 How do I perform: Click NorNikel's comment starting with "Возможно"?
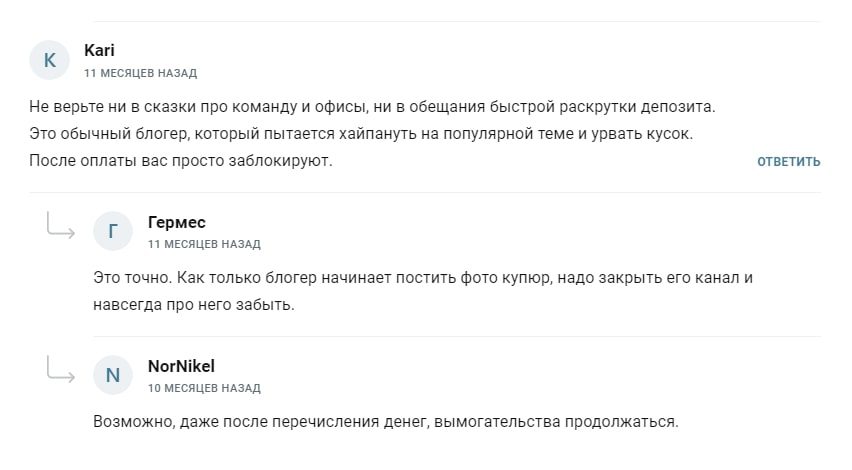pyautogui.click(x=385, y=421)
